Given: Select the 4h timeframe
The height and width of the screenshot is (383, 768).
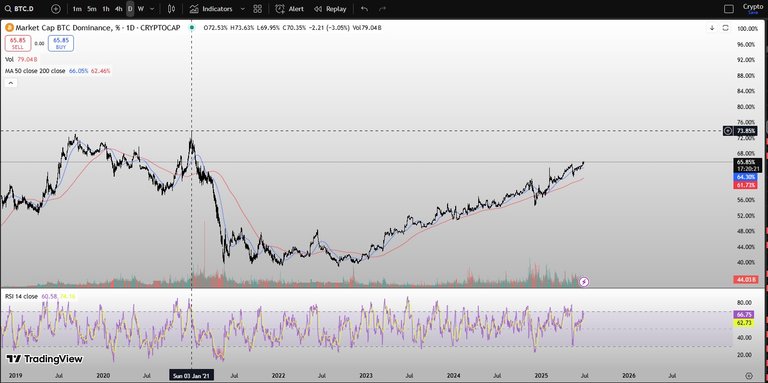Looking at the screenshot, I should click(x=119, y=9).
